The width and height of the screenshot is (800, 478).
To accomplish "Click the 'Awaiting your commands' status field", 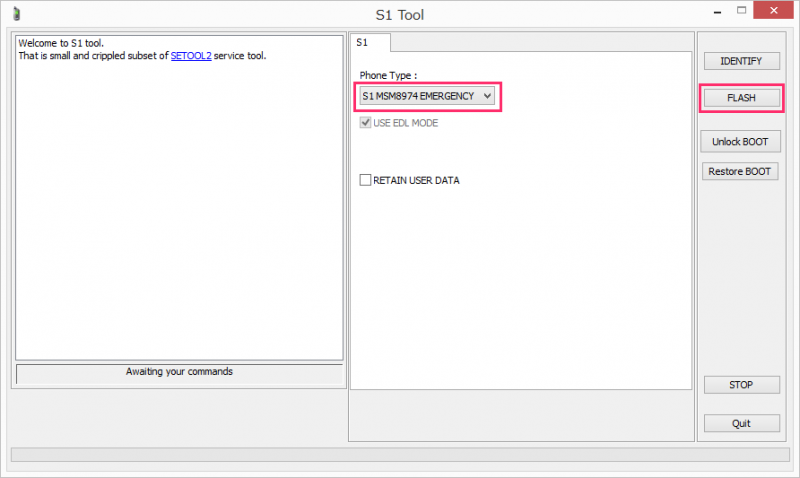I will [x=180, y=373].
